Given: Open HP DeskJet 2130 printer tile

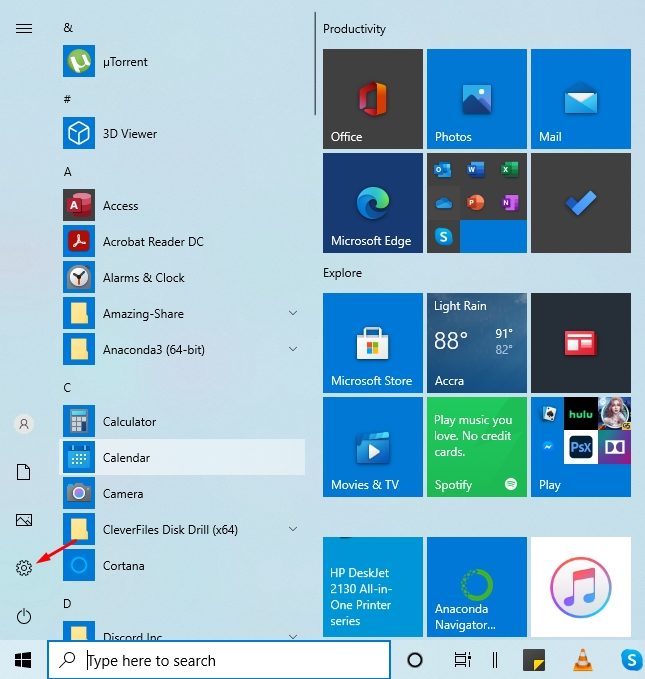Looking at the screenshot, I should [x=373, y=587].
